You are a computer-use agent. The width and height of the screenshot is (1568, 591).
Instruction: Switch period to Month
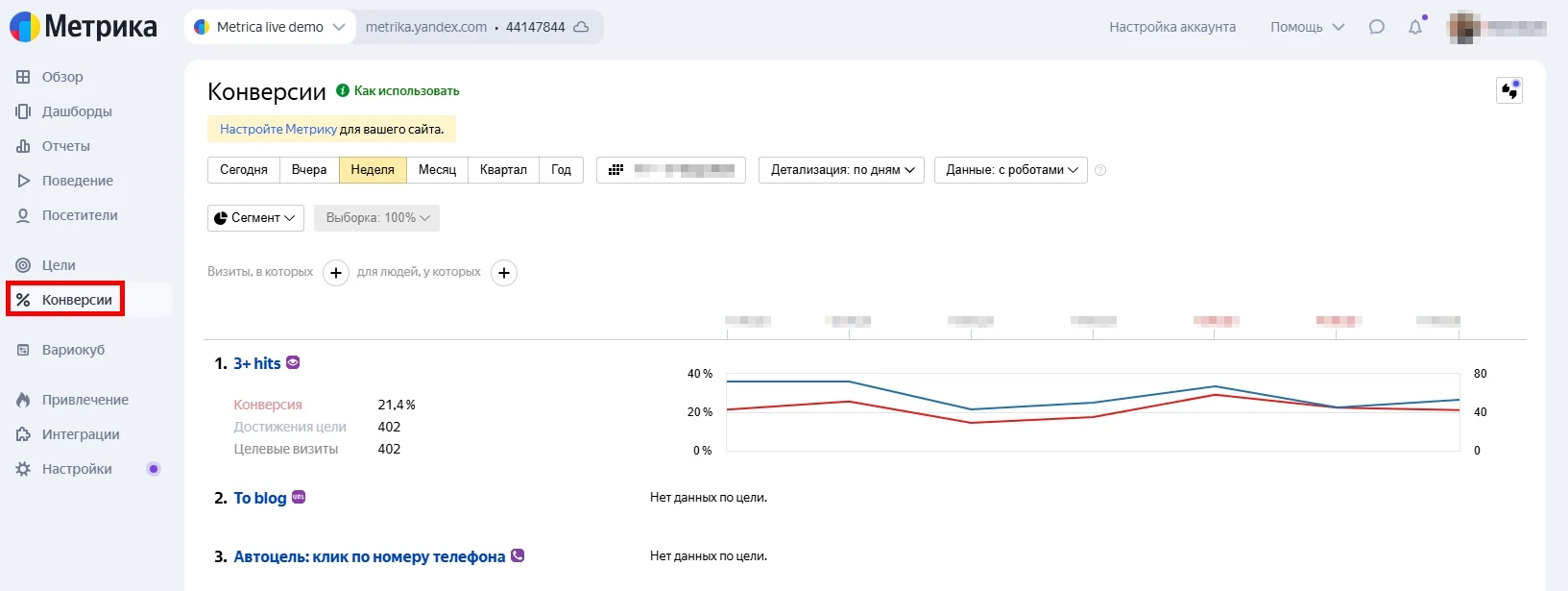point(437,170)
